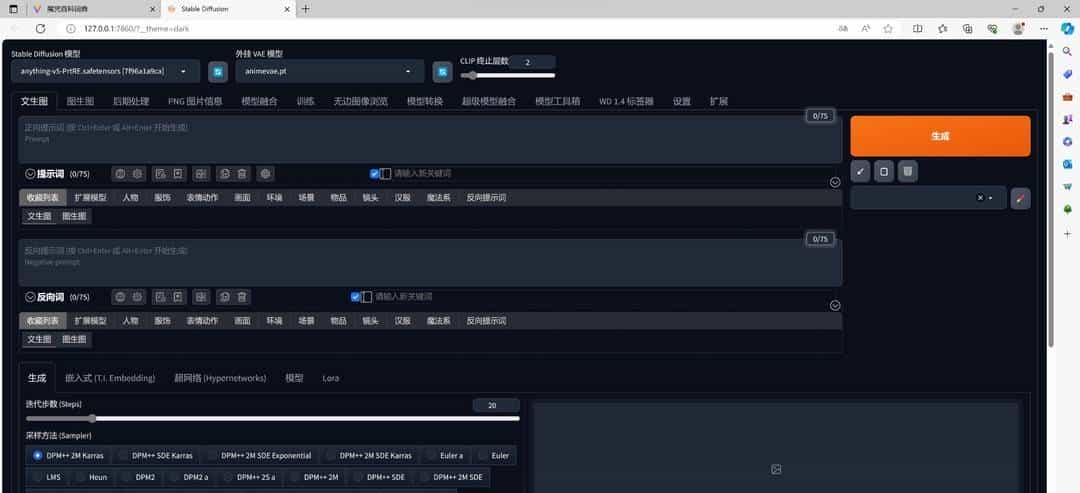
Task: Clear the styles dropdown with the X icon
Action: 980,198
